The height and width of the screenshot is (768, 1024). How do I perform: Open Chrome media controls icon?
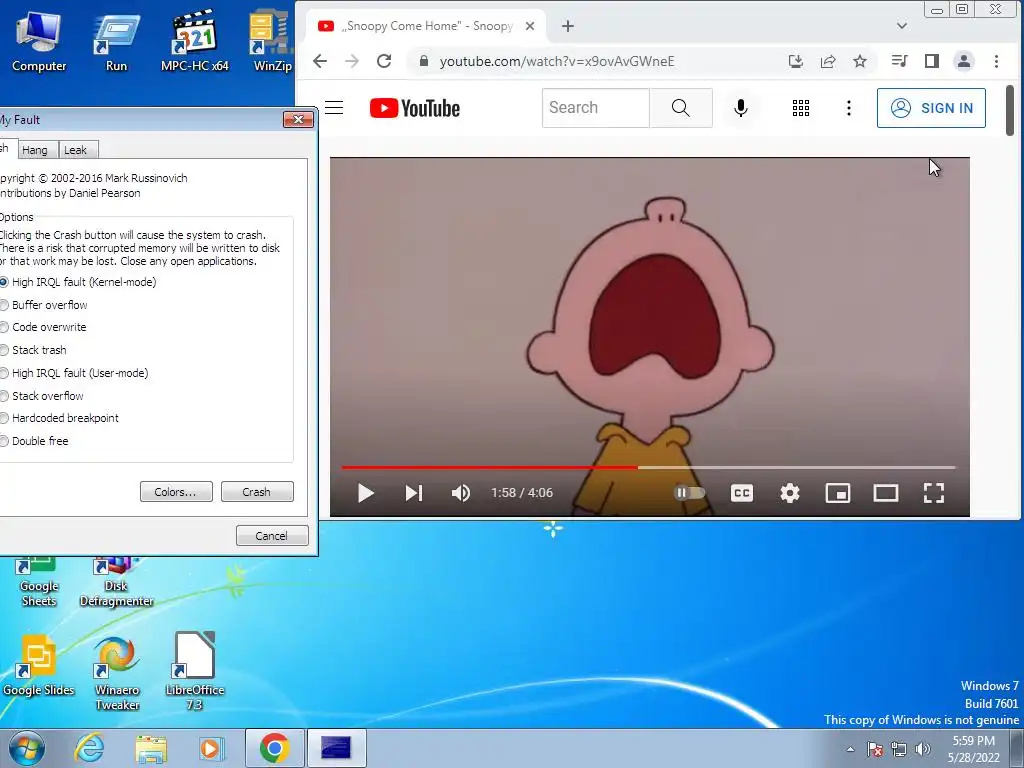click(x=899, y=61)
